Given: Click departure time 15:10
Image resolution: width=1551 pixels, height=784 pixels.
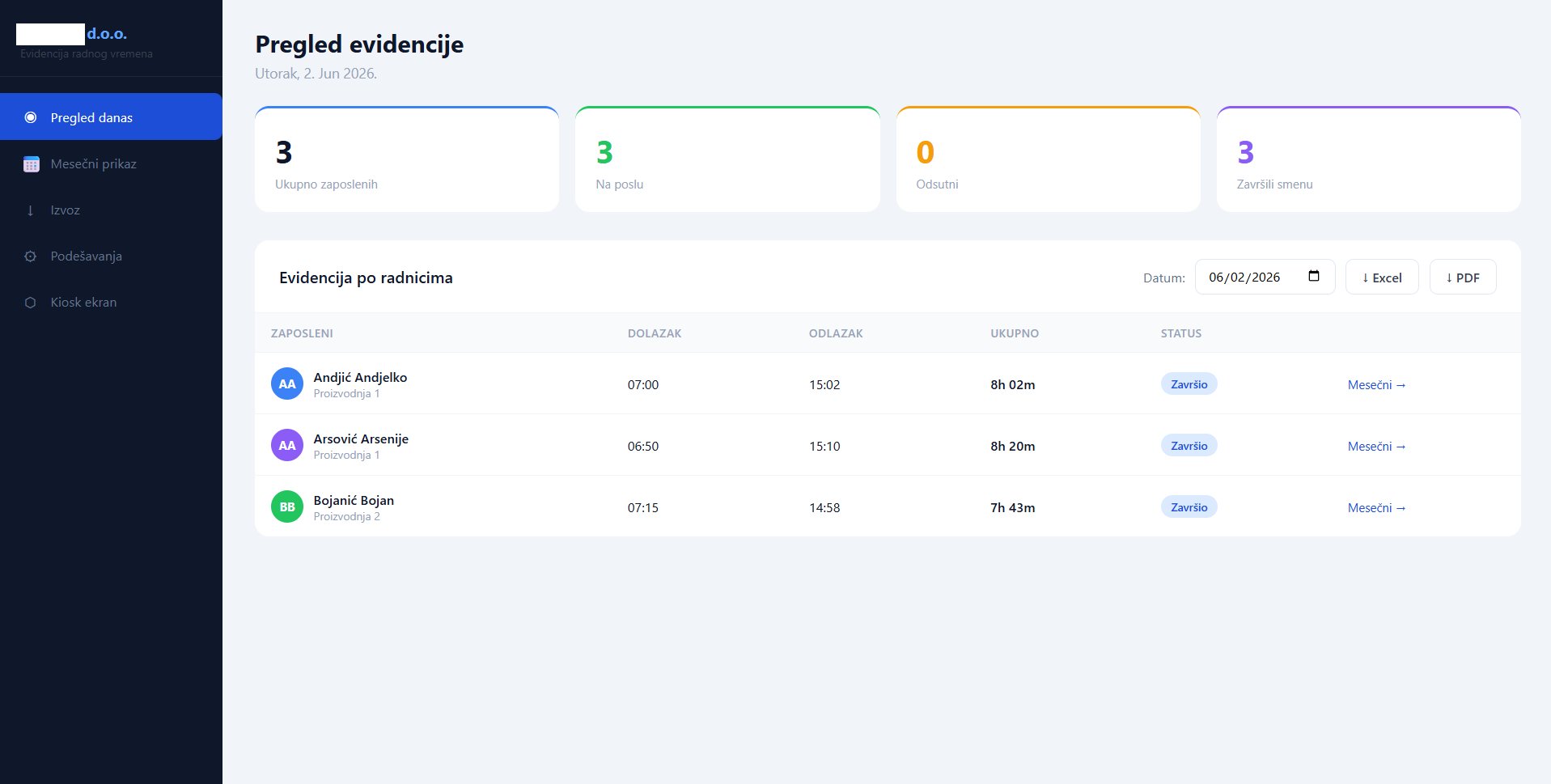Looking at the screenshot, I should coord(824,447).
